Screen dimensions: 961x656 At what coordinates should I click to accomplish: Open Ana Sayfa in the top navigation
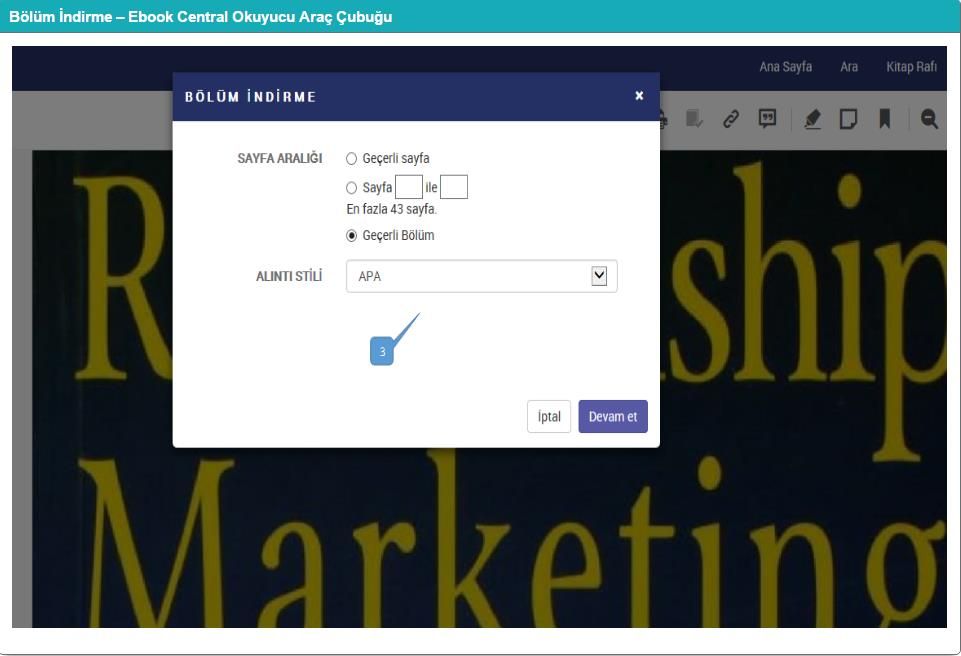click(x=786, y=67)
